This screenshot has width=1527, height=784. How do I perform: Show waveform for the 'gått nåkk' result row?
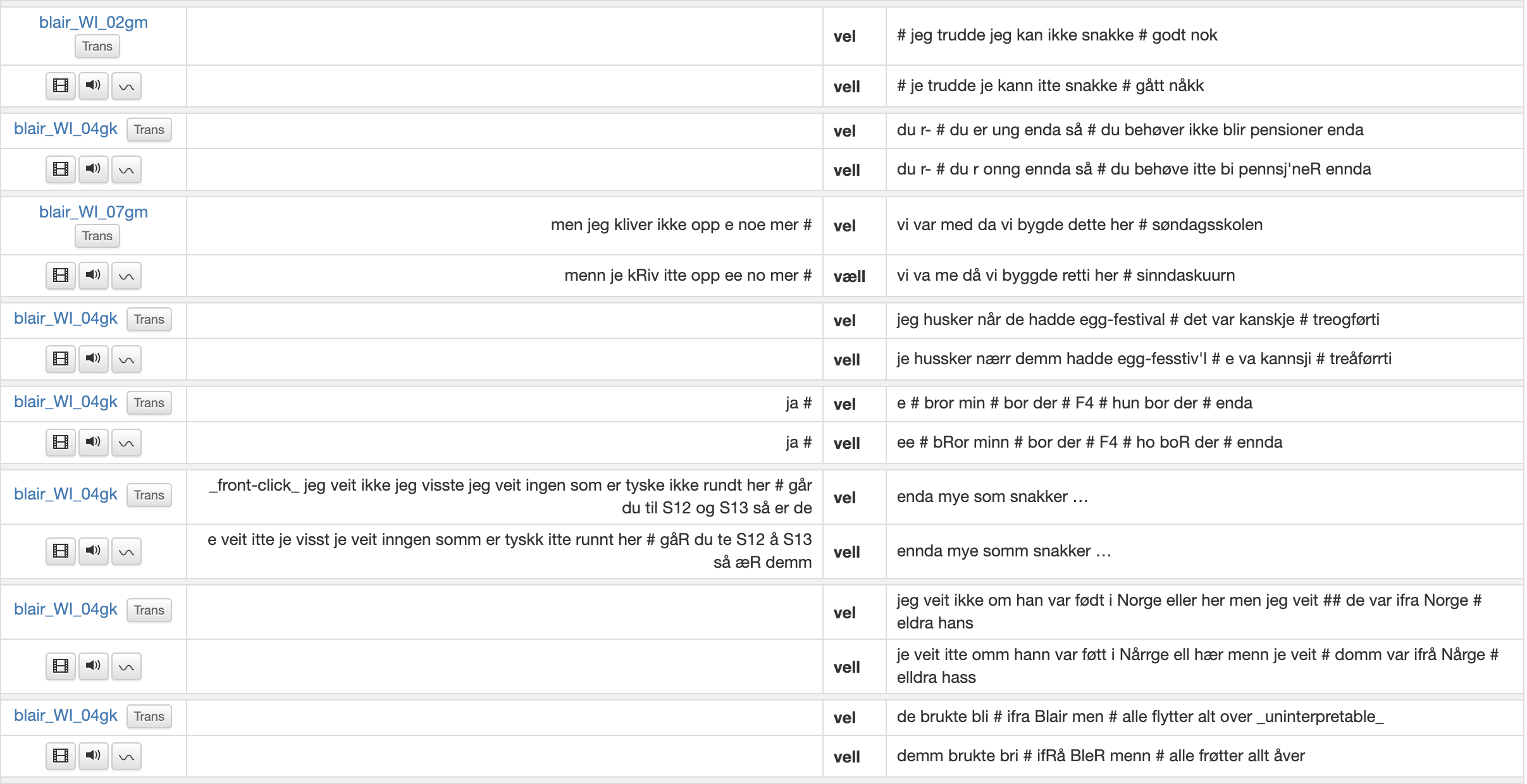click(x=127, y=86)
